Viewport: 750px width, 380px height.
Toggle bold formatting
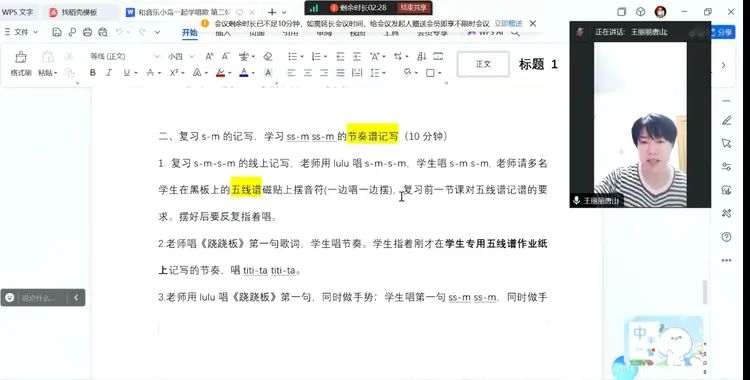[x=92, y=73]
